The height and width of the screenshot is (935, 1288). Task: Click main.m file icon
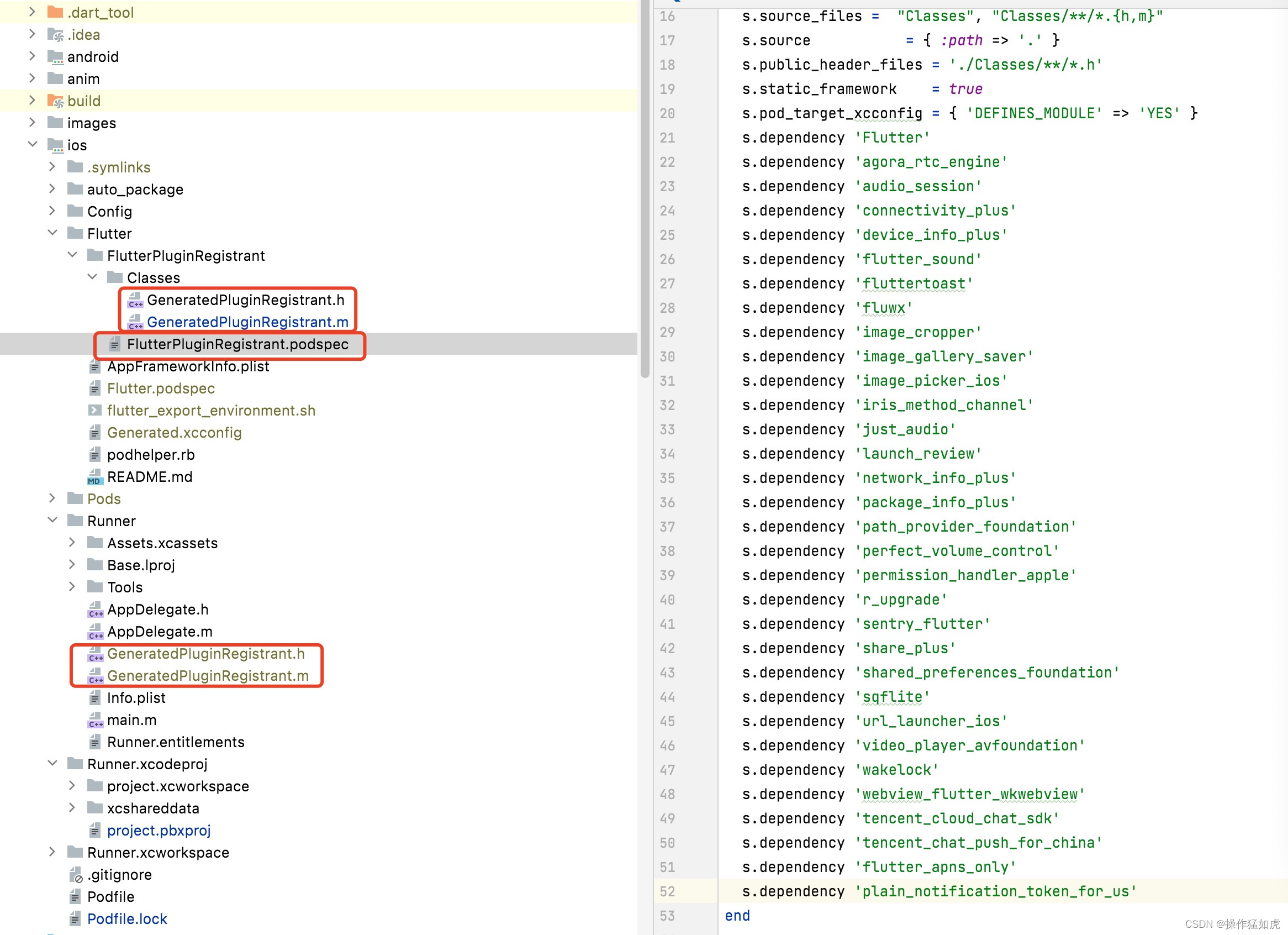(96, 720)
